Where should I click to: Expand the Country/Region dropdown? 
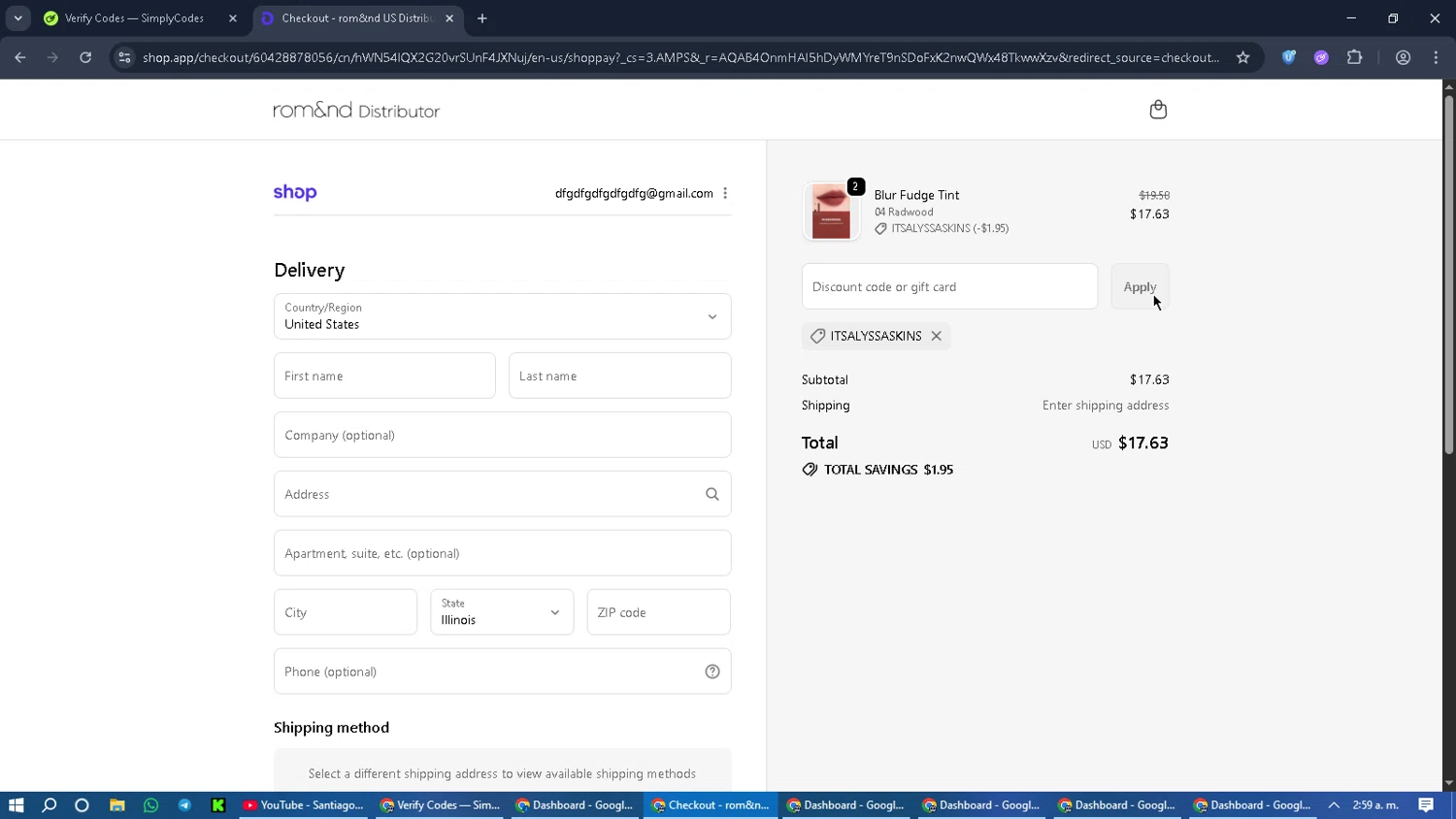click(503, 316)
